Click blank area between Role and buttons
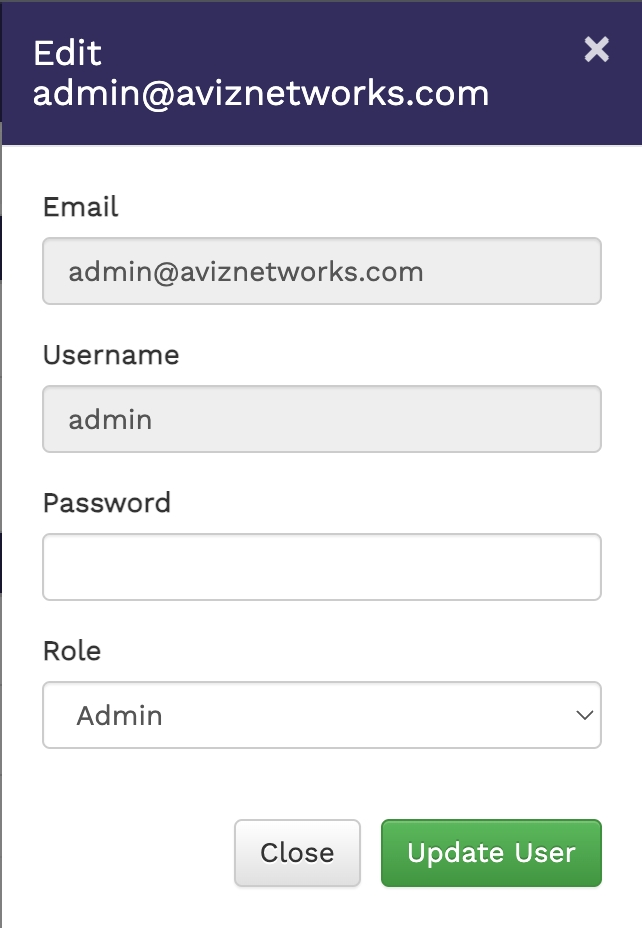This screenshot has width=642, height=928. click(321, 785)
